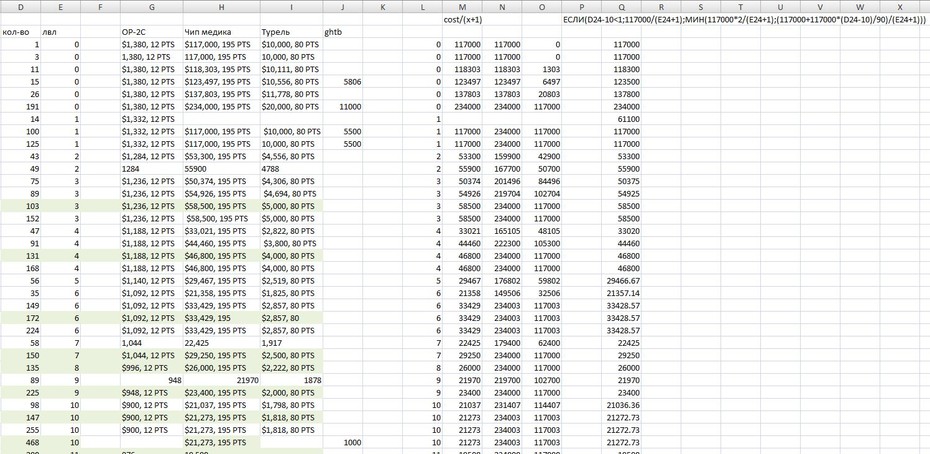Select cell '$50,374, 195 PTS'
The height and width of the screenshot is (454, 930).
coord(221,181)
